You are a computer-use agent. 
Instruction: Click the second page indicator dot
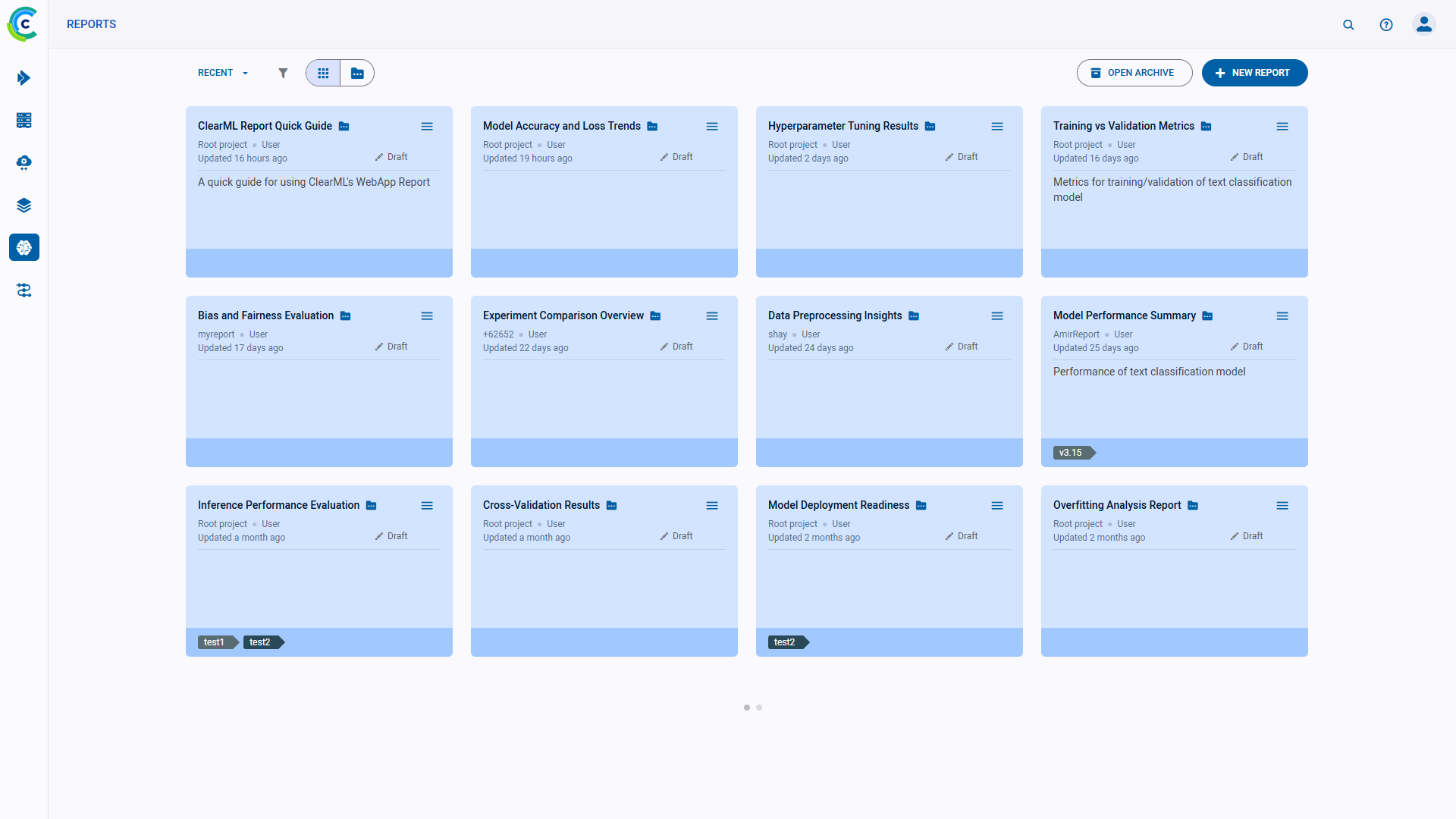[759, 708]
